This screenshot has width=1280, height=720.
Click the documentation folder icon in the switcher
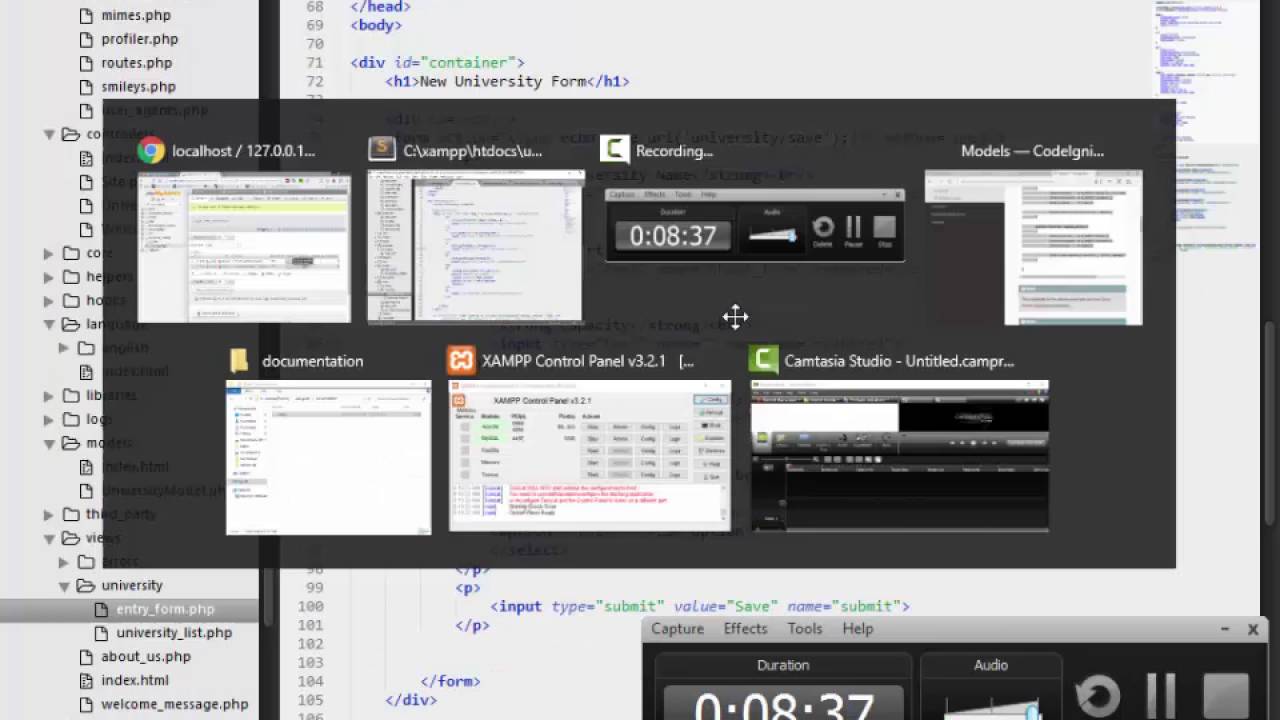pyautogui.click(x=238, y=361)
